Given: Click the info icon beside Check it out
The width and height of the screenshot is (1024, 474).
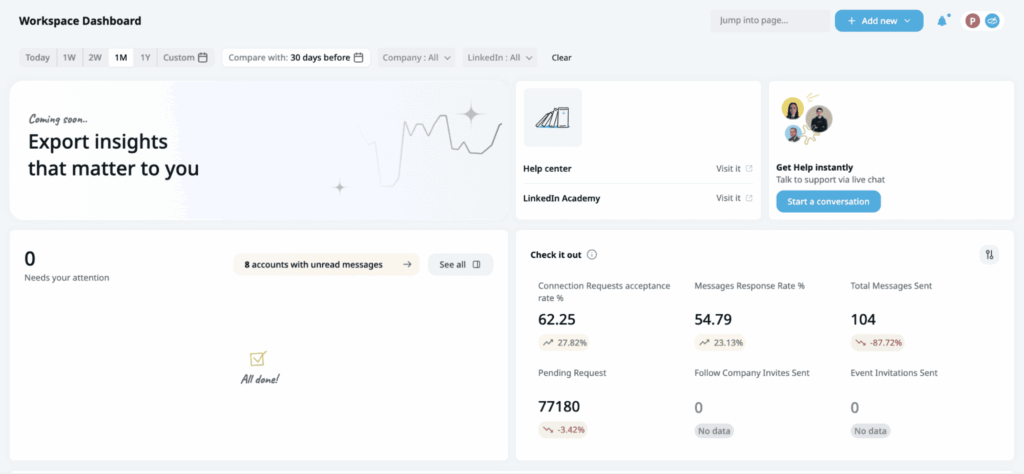Looking at the screenshot, I should click(x=592, y=255).
